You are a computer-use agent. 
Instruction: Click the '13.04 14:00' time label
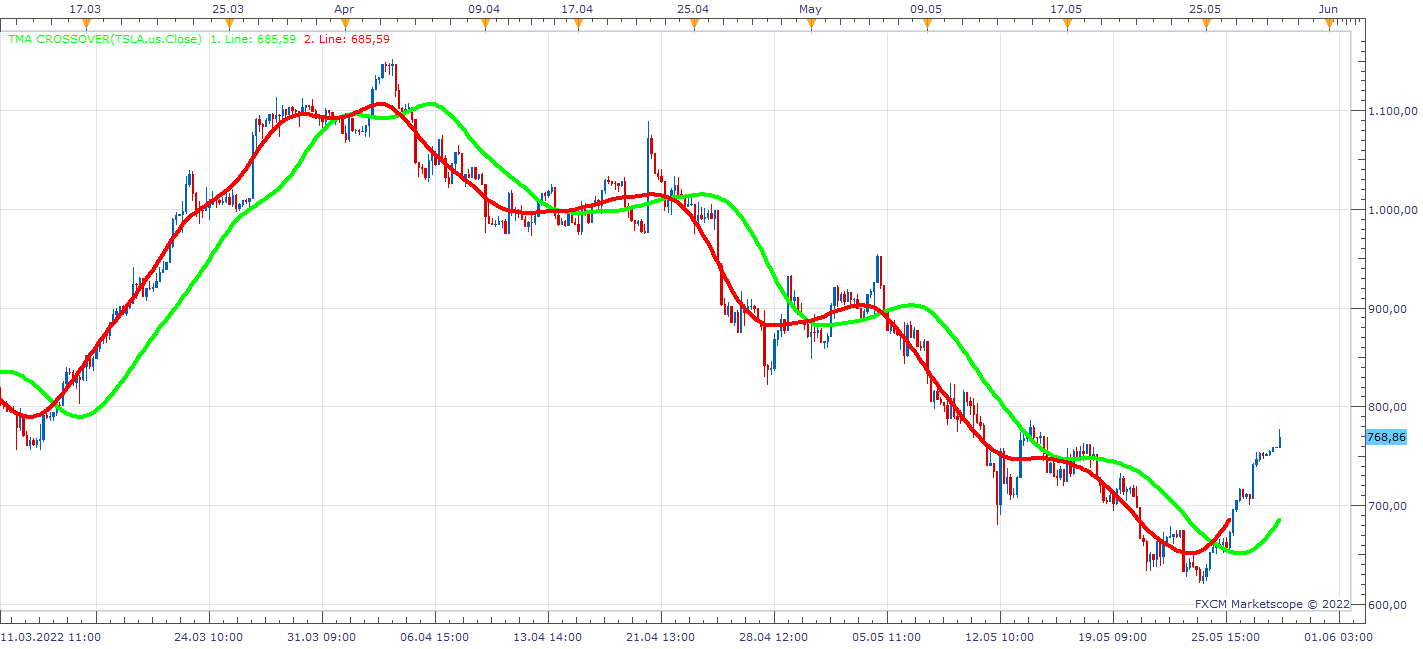548,637
